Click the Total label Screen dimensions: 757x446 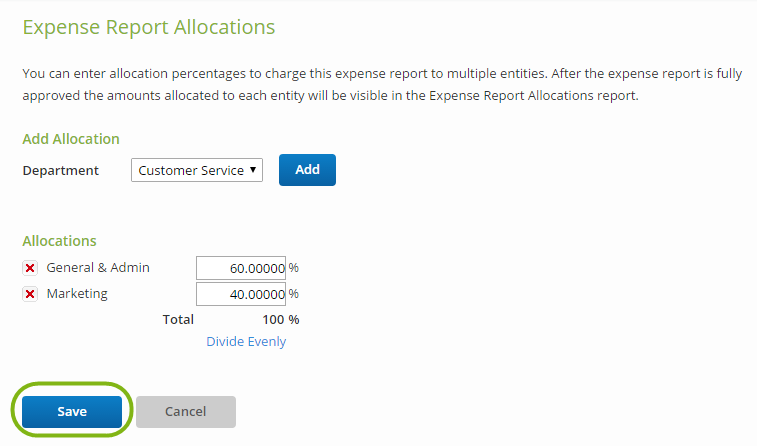[178, 320]
